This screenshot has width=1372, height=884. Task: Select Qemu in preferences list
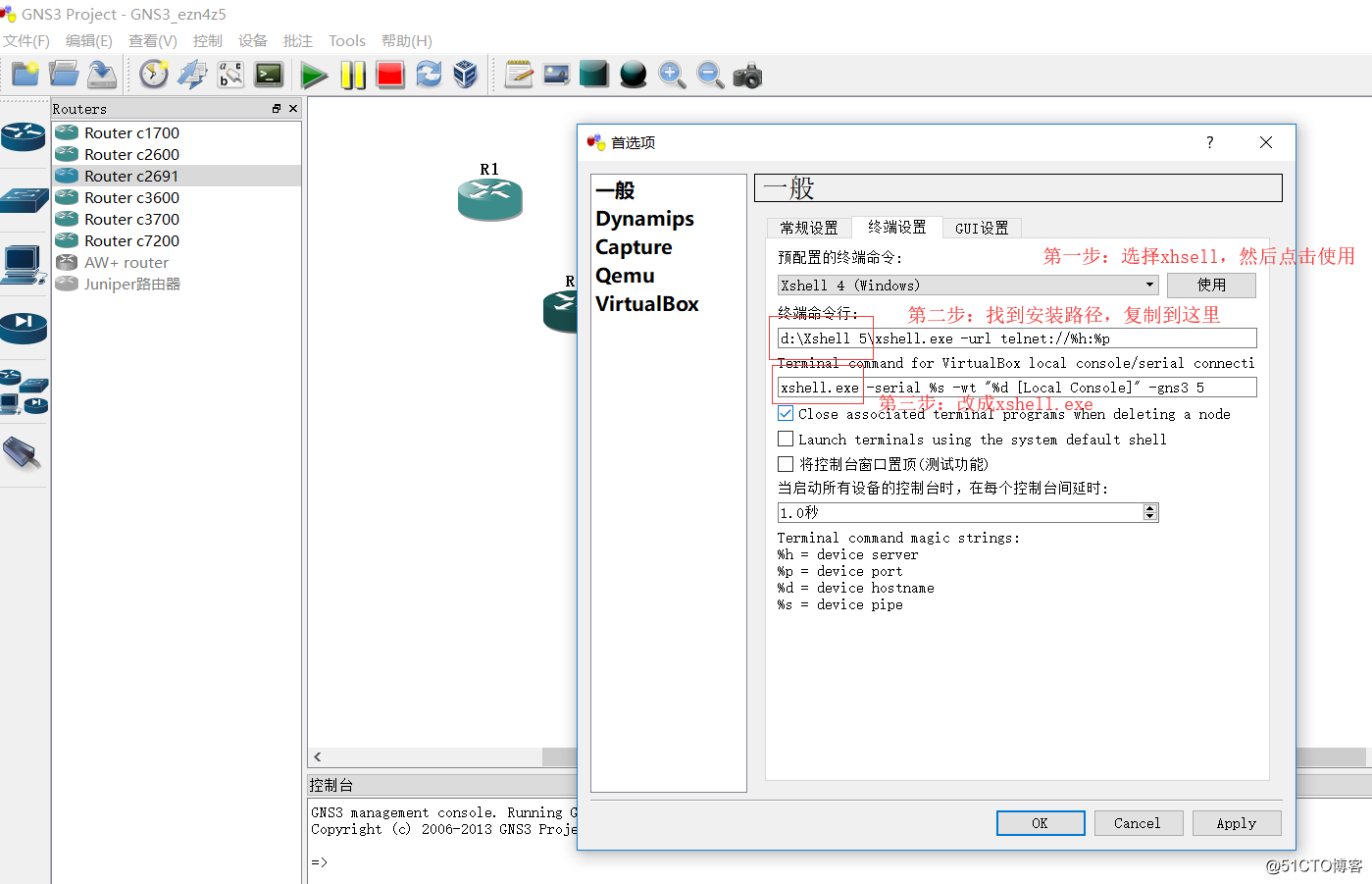(625, 276)
